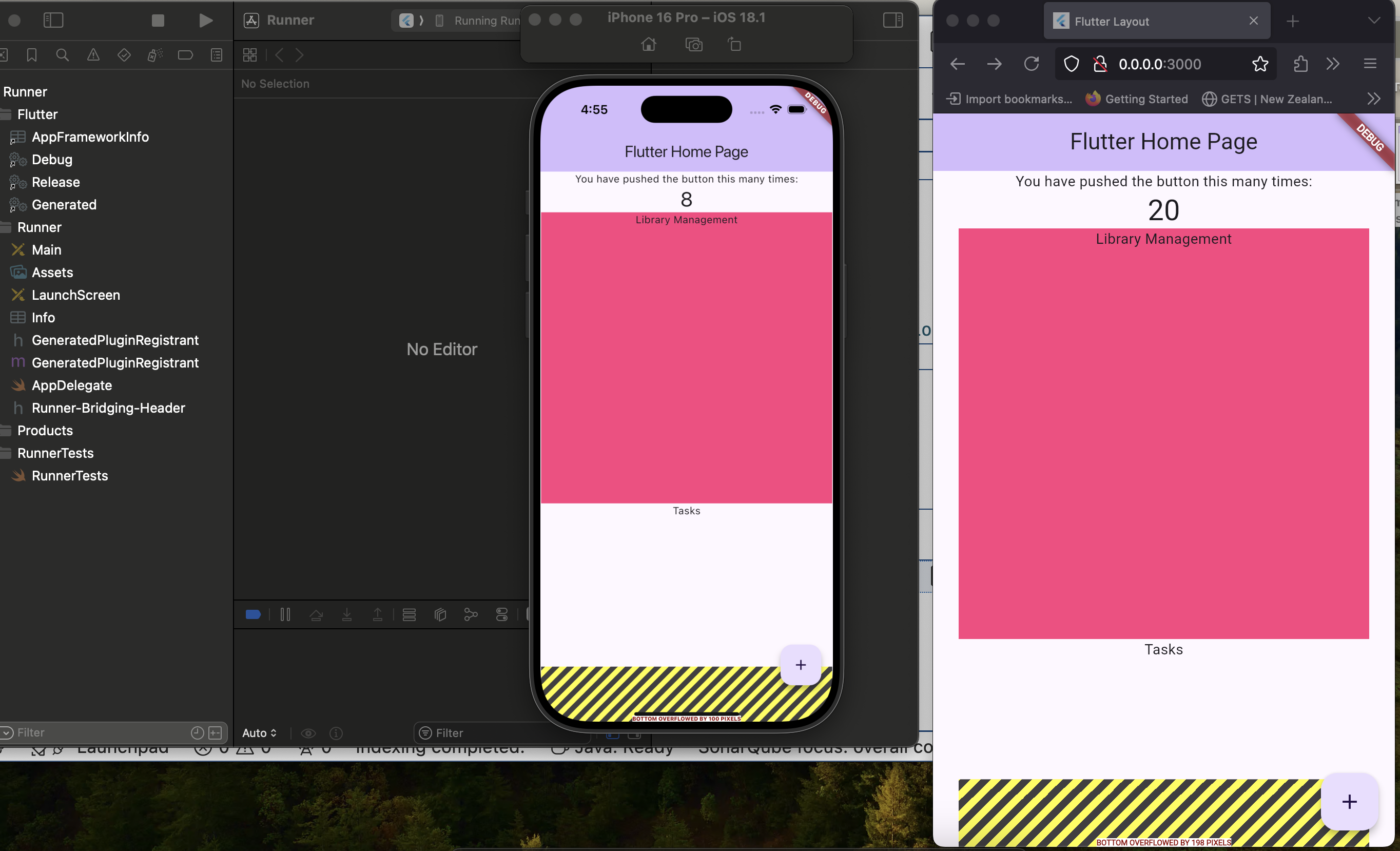The image size is (1400, 851).
Task: Click the Xcode navigator Filter field
Action: [113, 732]
